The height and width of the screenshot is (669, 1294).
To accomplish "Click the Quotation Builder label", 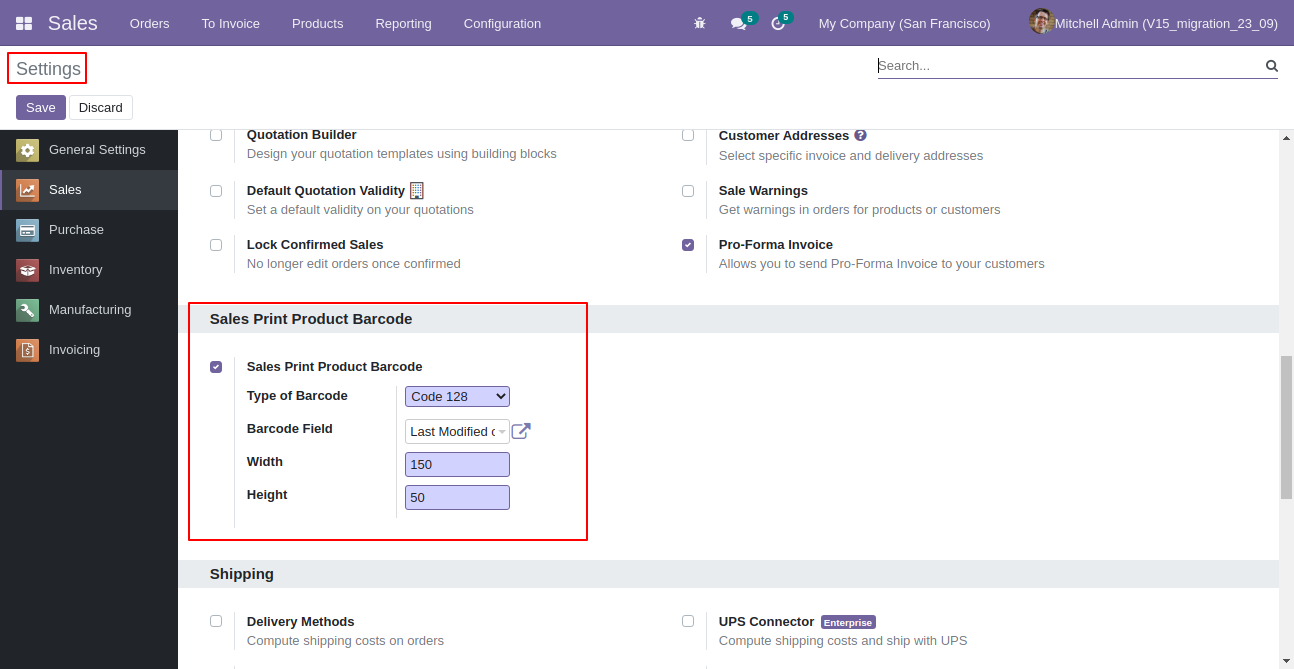I will coord(302,135).
